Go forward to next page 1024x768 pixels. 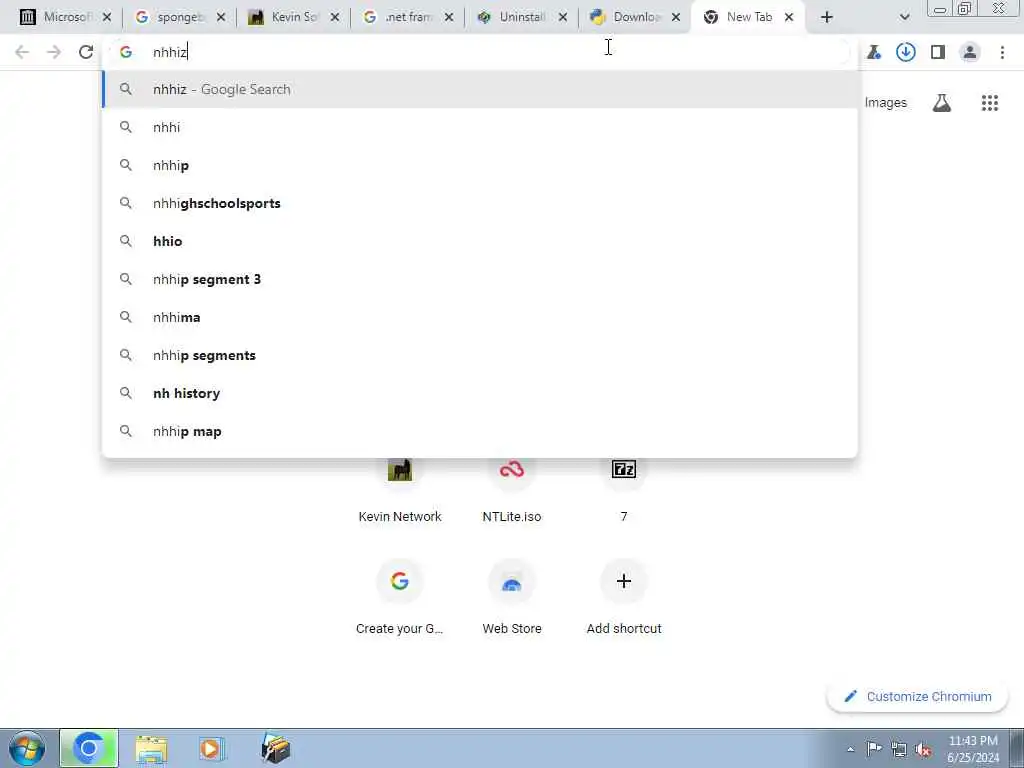click(54, 52)
